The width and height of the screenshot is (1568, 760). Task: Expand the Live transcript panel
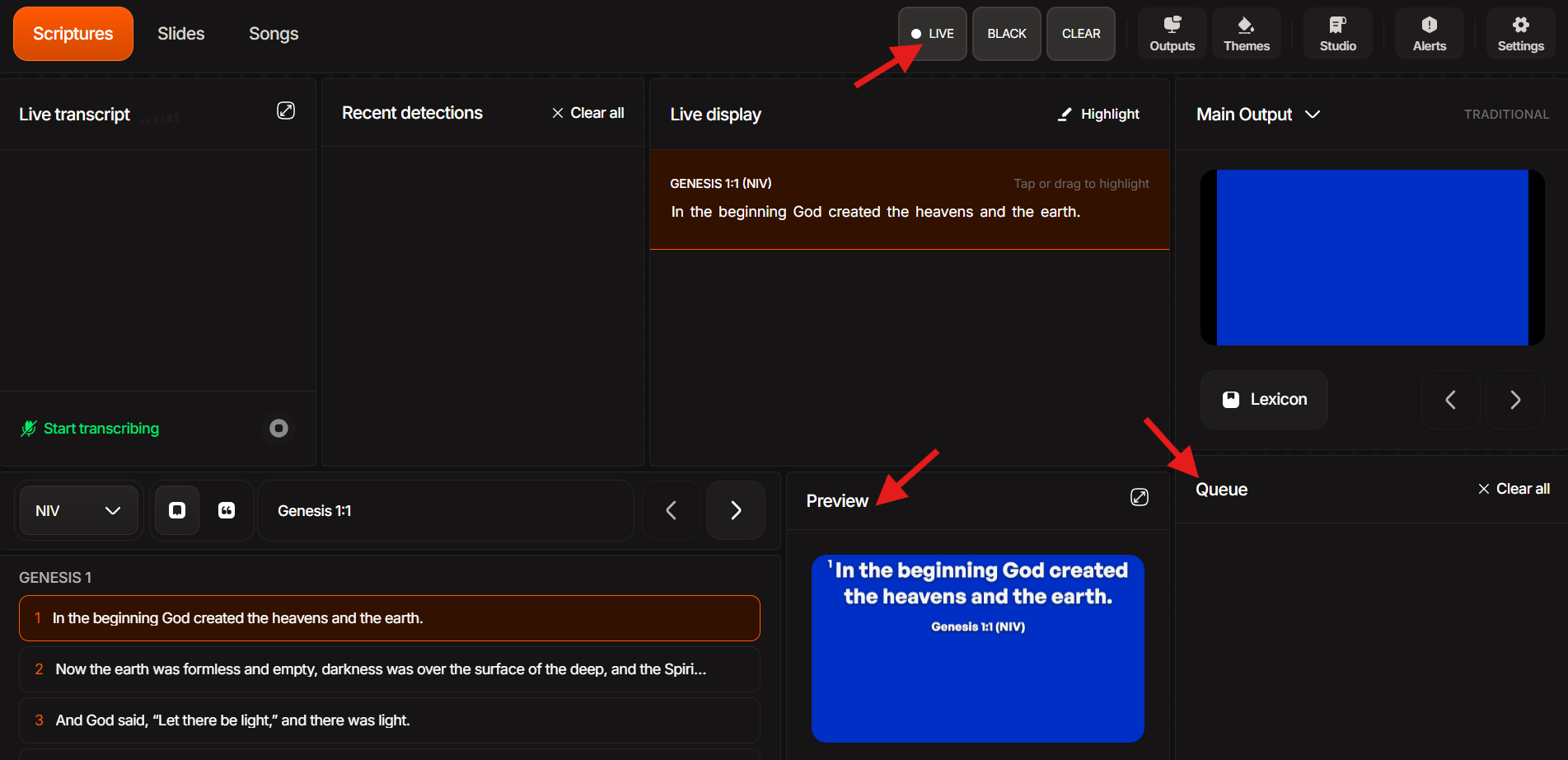[x=286, y=110]
